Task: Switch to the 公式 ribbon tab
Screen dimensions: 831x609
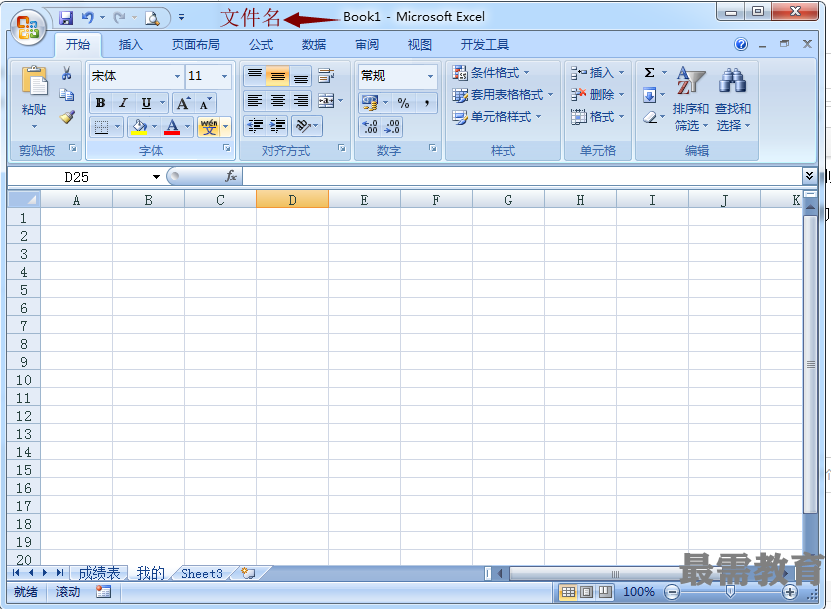Action: 261,45
